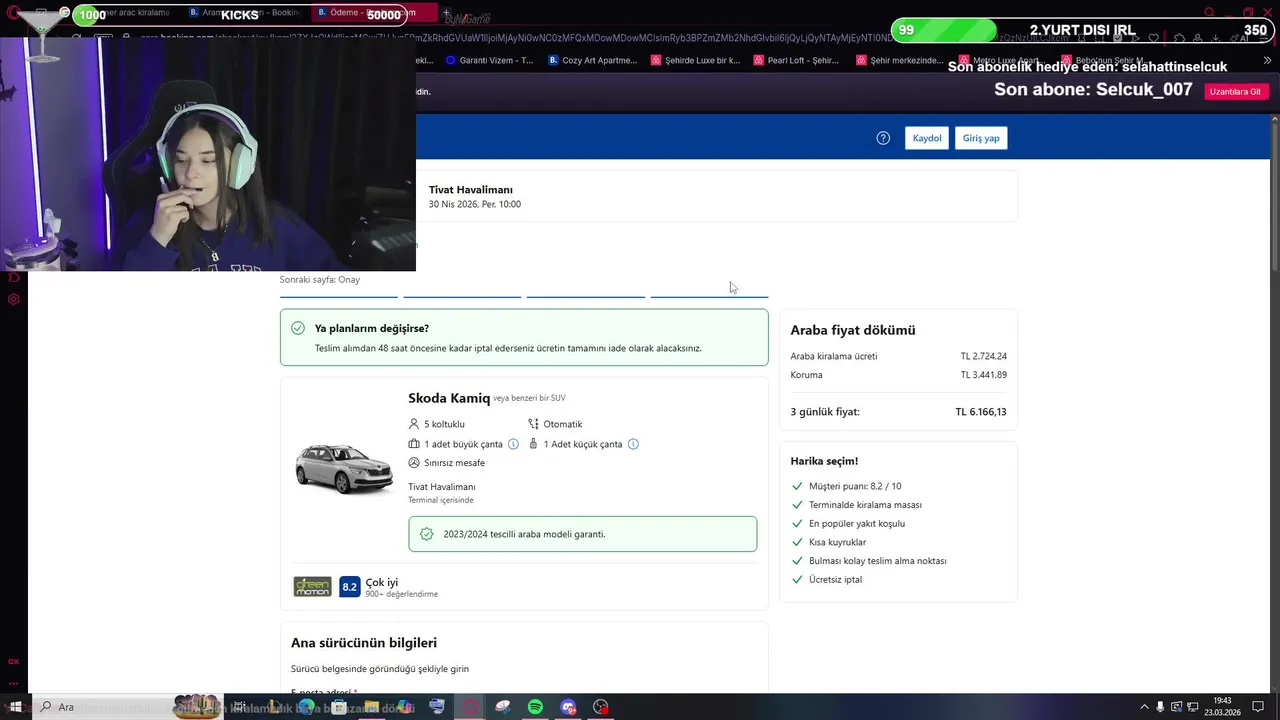This screenshot has height=720, width=1280.
Task: Click the "Sonraki sayfa: Onay" text
Action: 320,280
